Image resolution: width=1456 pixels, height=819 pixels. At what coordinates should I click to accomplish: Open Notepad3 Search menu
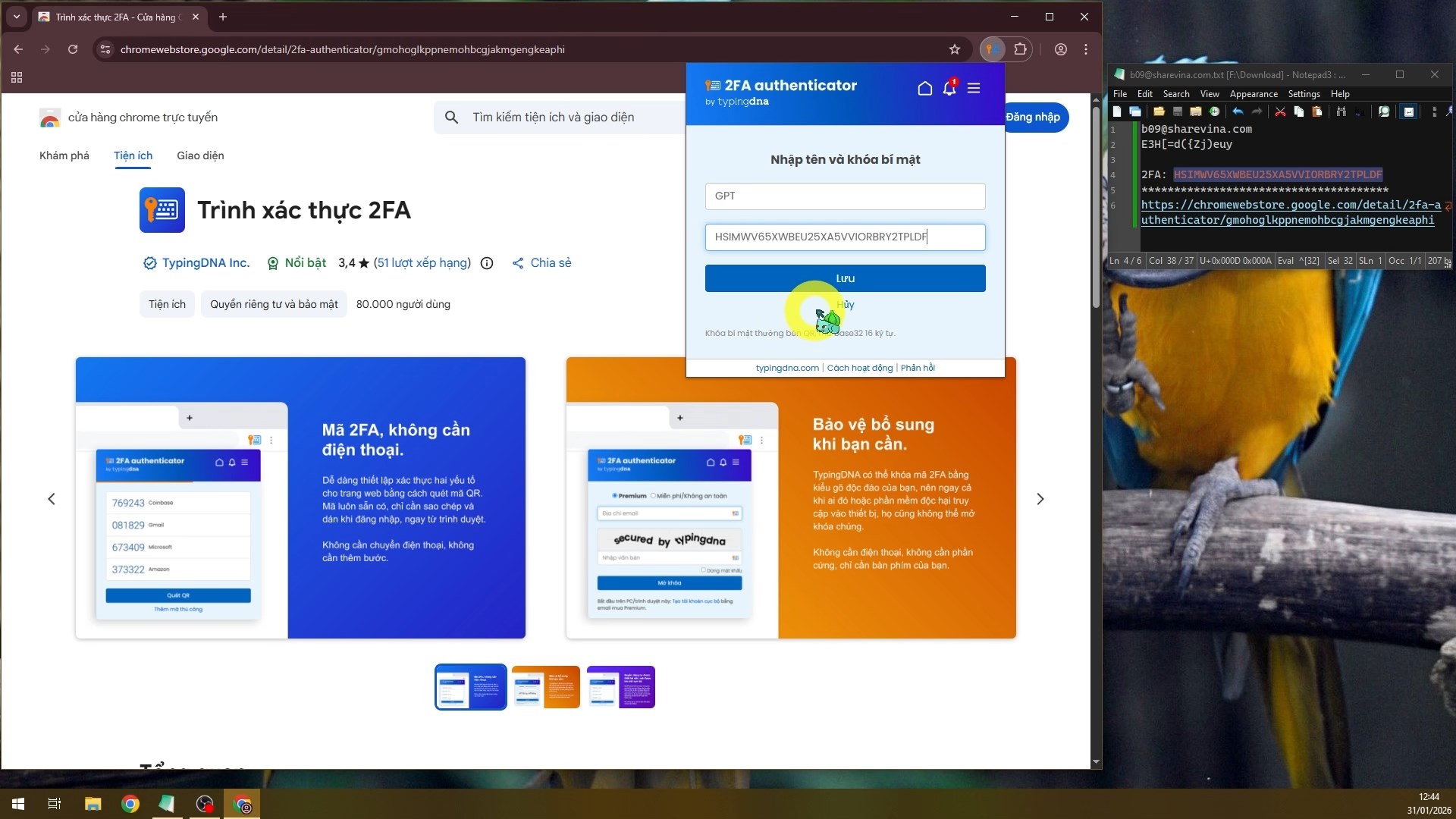(1176, 94)
